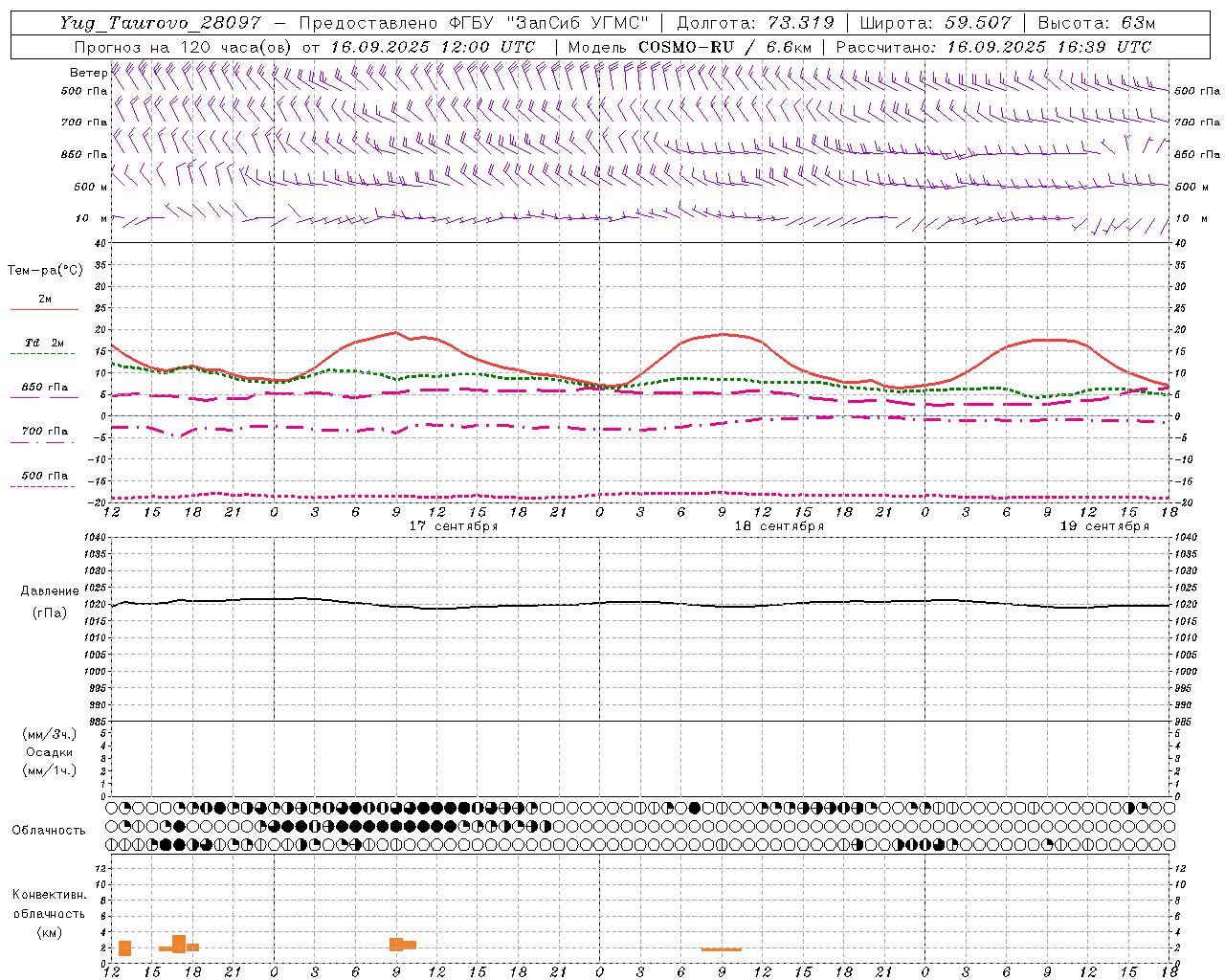Click the Td 2м dew point legend entry
The image size is (1225, 980).
[44, 343]
